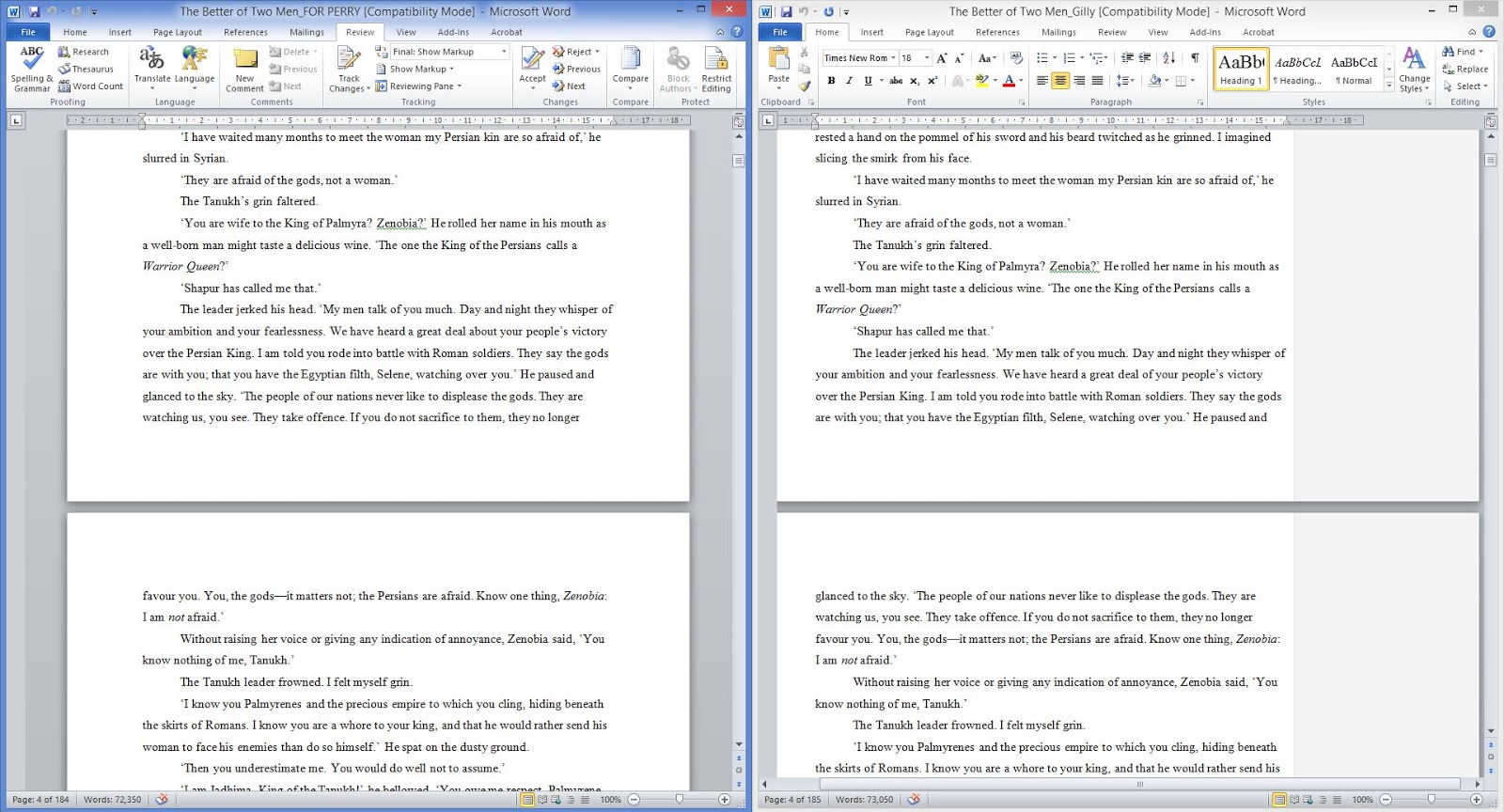The image size is (1504, 812).
Task: Toggle Bold formatting in right window
Action: click(x=831, y=81)
